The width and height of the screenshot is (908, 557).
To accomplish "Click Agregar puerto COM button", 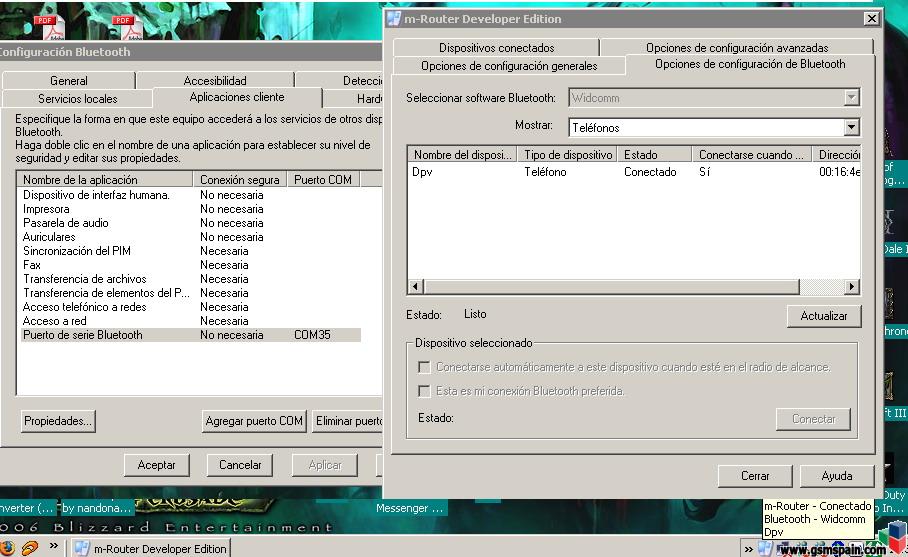I will click(x=254, y=421).
